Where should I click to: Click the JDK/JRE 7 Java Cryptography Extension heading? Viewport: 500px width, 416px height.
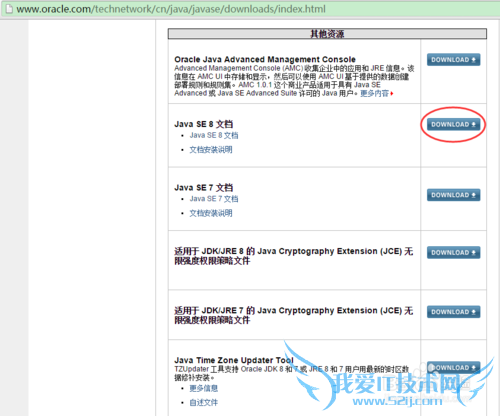point(294,315)
